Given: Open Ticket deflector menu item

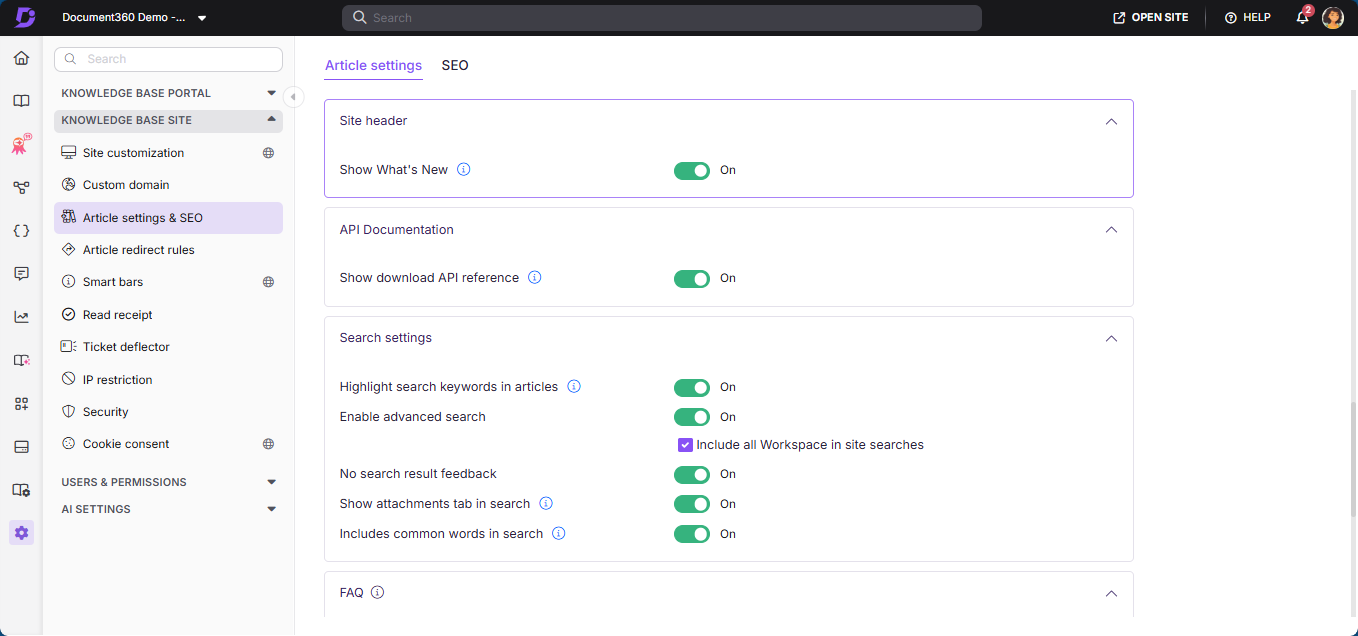Looking at the screenshot, I should click(x=168, y=347).
